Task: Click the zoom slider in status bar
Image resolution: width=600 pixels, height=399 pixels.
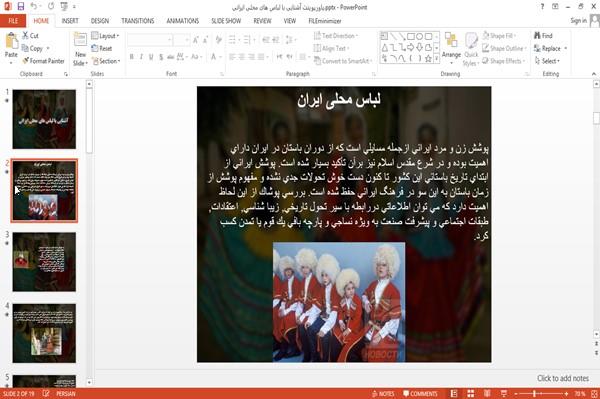Action: [540, 394]
